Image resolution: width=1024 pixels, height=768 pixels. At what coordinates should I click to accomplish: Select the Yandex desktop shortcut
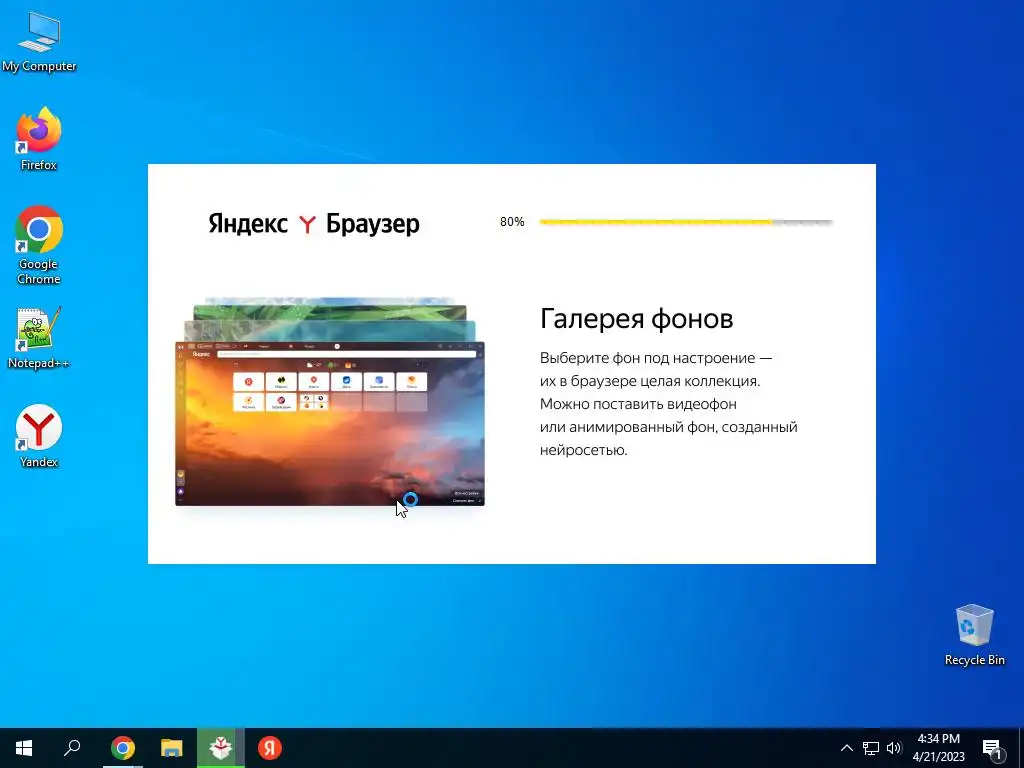(x=39, y=436)
